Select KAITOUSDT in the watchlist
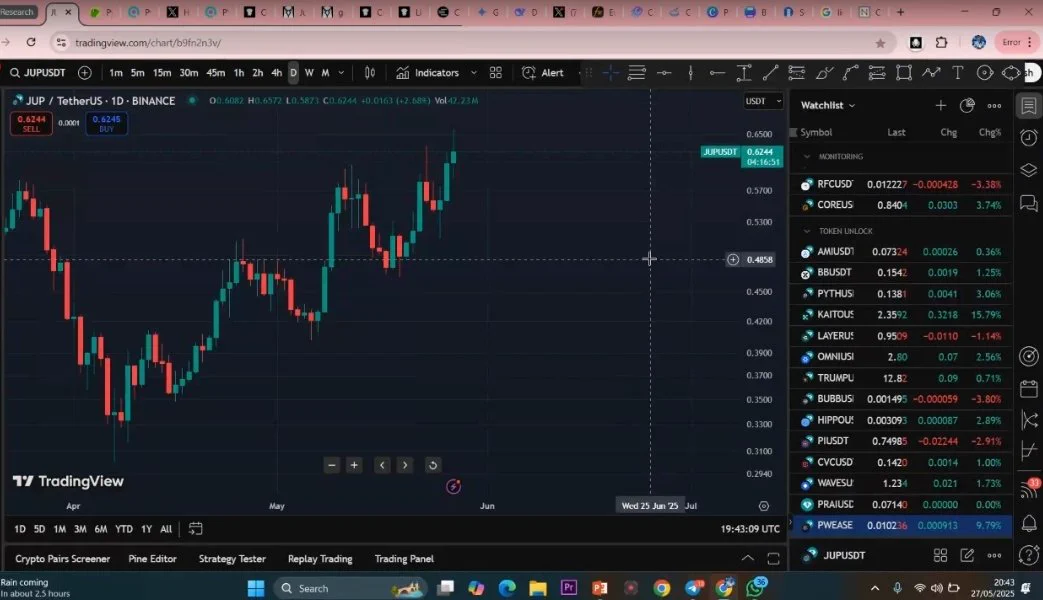 click(901, 315)
